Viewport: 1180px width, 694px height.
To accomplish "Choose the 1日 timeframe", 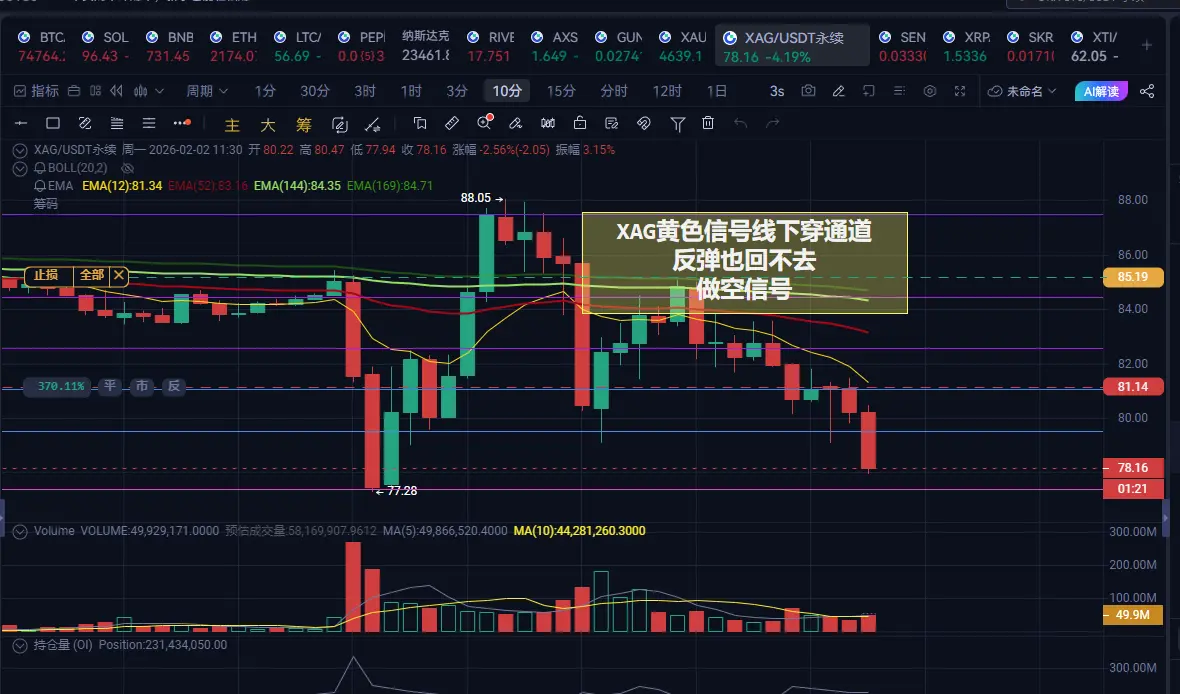I will tap(716, 91).
